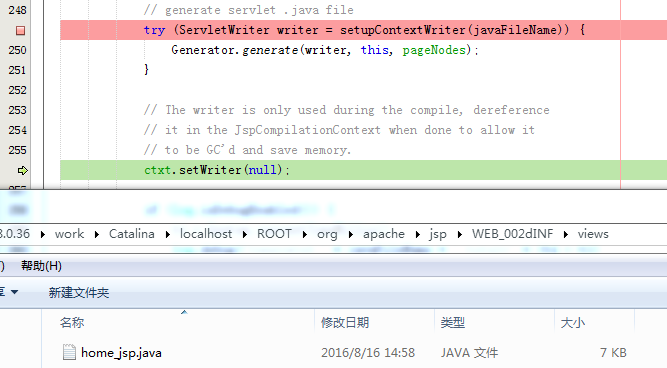
Task: Sort files by the 名称 column header
Action: coord(72,322)
